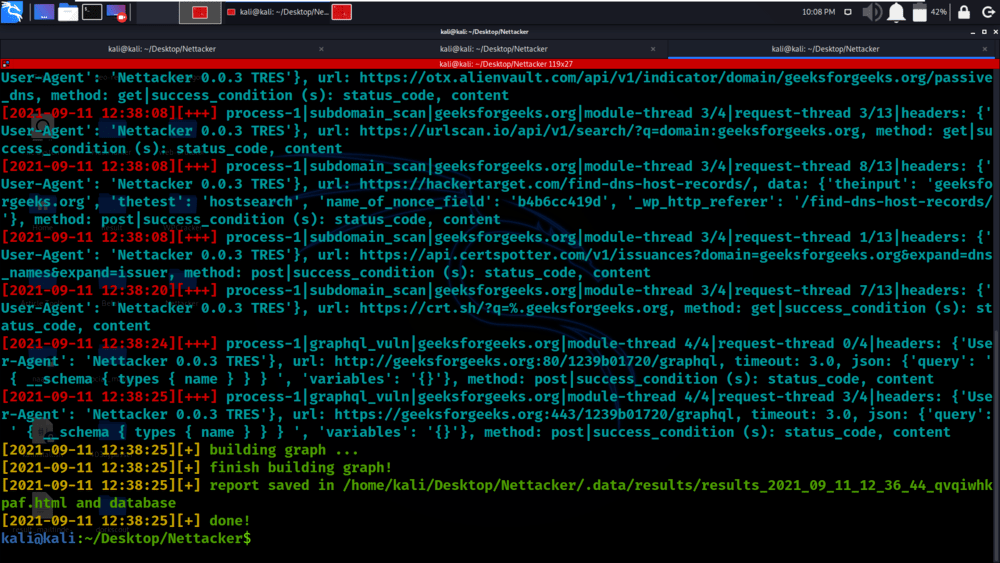1000x563 pixels.
Task: Click the [2021-09-11 12:38:24] timestamp
Action: [x=88, y=344]
